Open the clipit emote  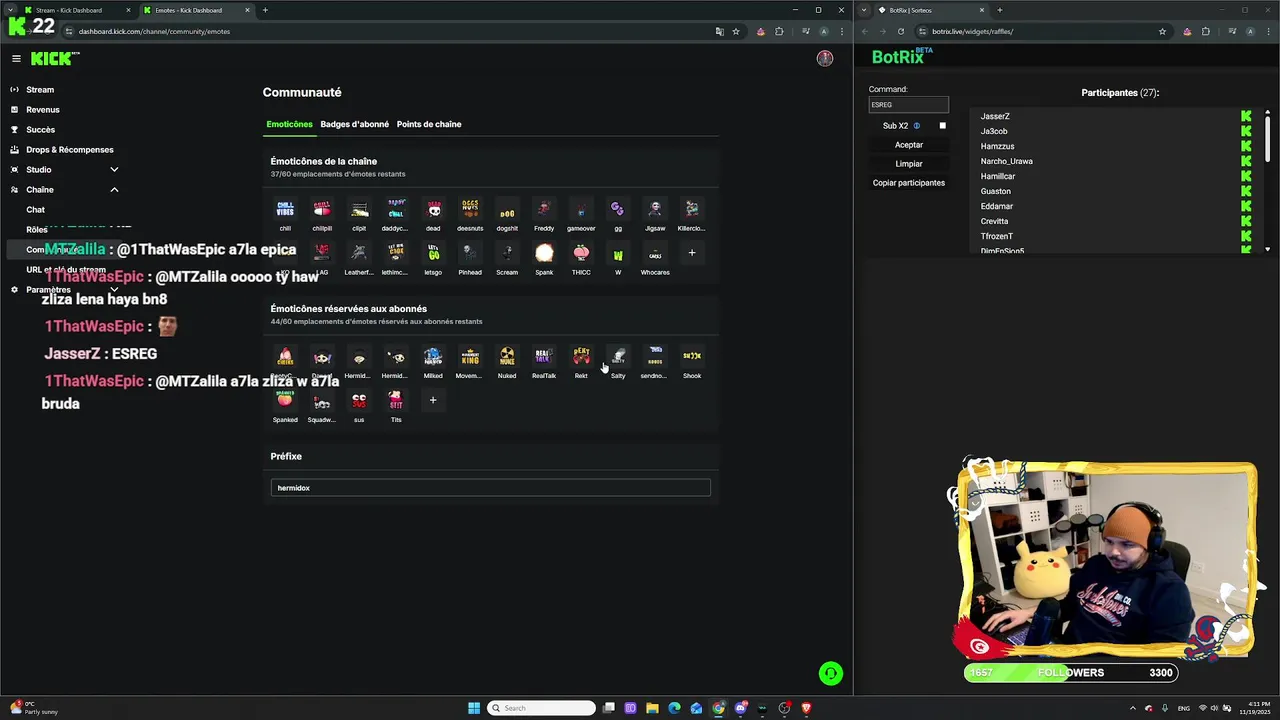(359, 209)
